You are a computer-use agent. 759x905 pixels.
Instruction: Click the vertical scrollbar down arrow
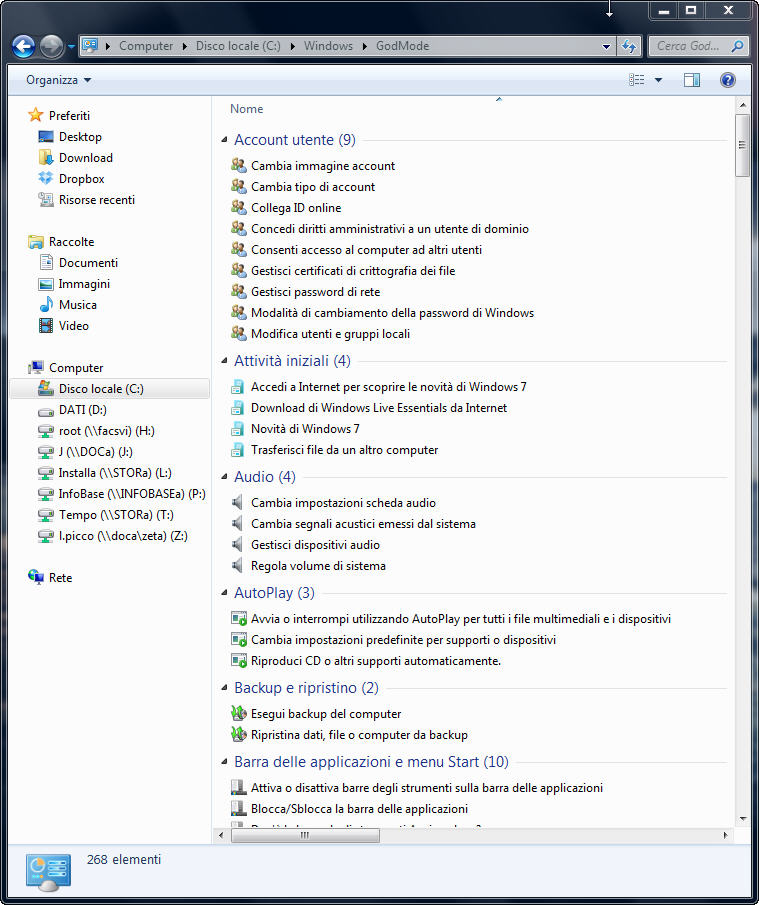[742, 819]
